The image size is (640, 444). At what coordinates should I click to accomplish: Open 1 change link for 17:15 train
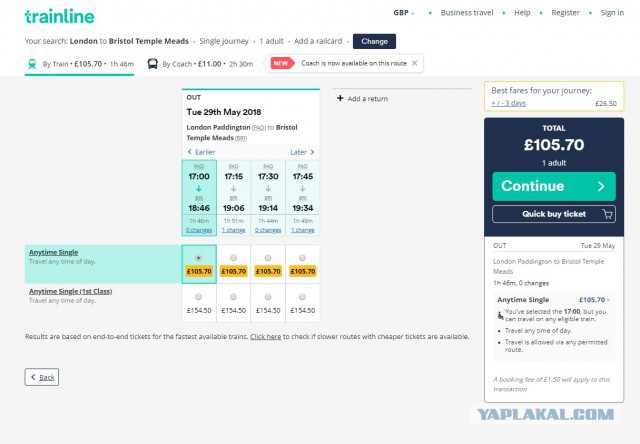[233, 230]
